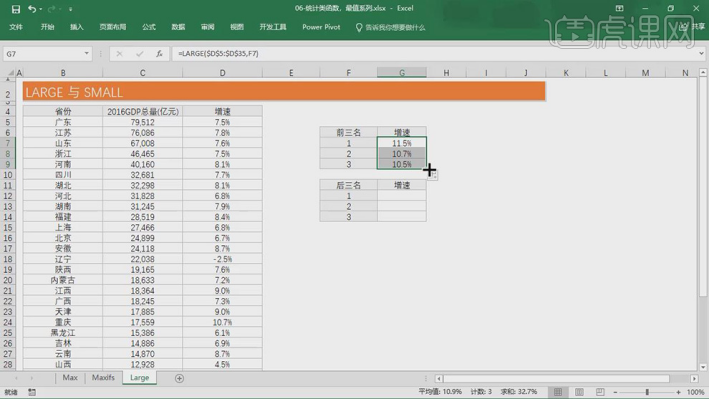Click the Redo arrow icon
The height and width of the screenshot is (399, 709).
(51, 9)
